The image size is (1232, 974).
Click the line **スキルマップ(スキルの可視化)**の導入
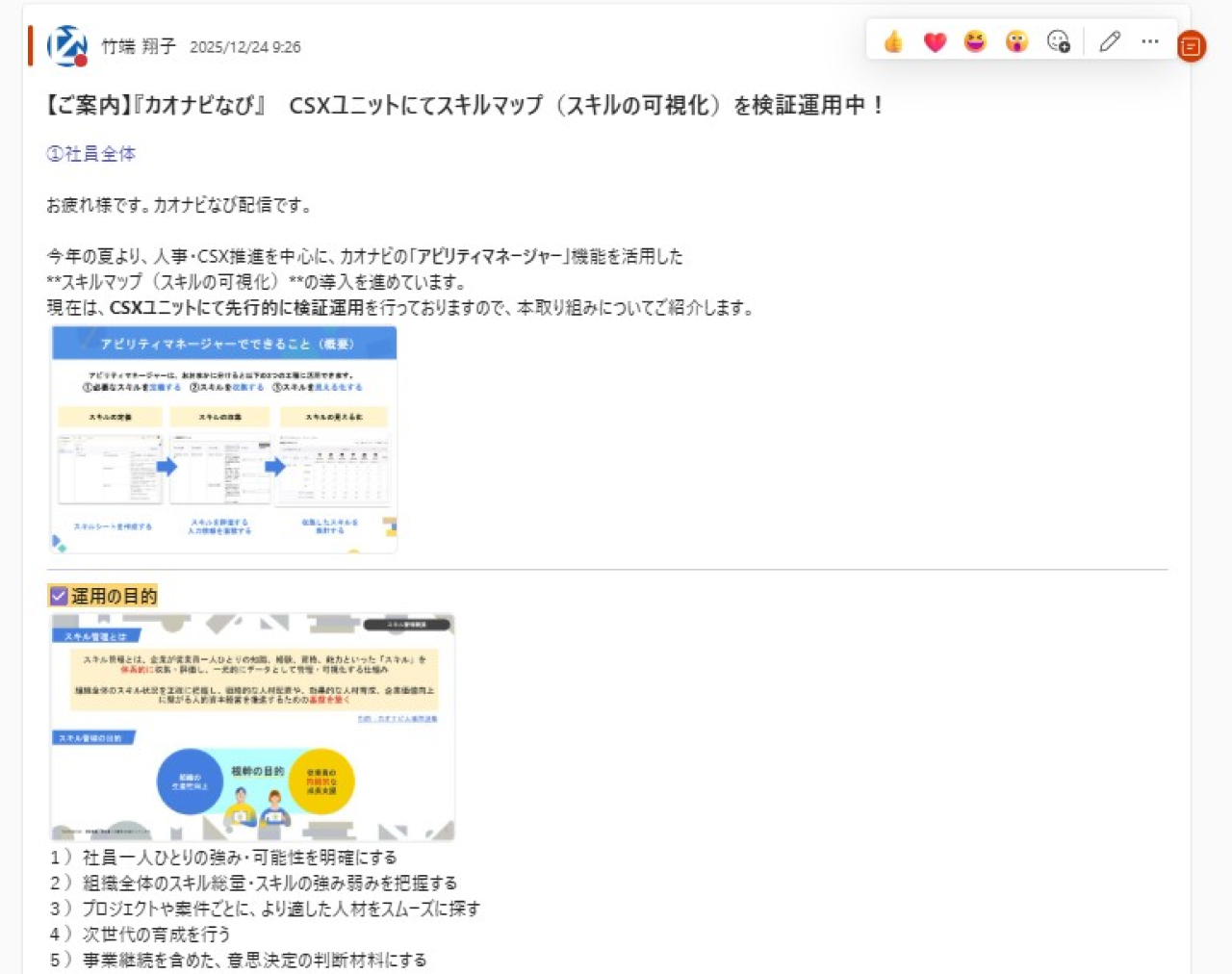click(256, 282)
